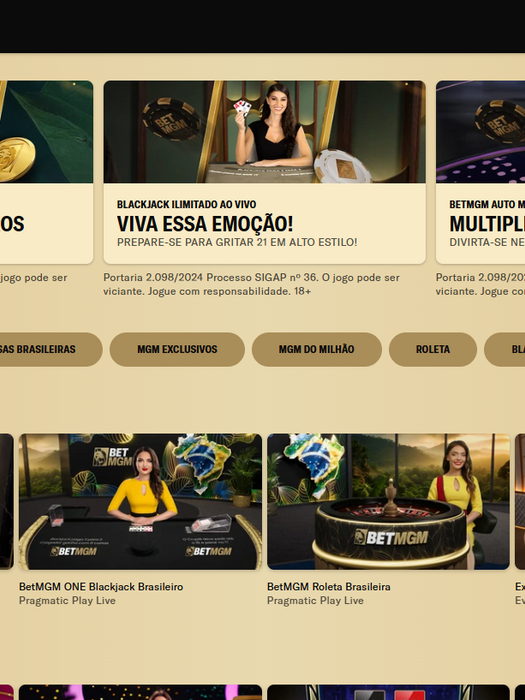
Task: Open the Mesas Brasileiras category pill
Action: pyautogui.click(x=50, y=349)
